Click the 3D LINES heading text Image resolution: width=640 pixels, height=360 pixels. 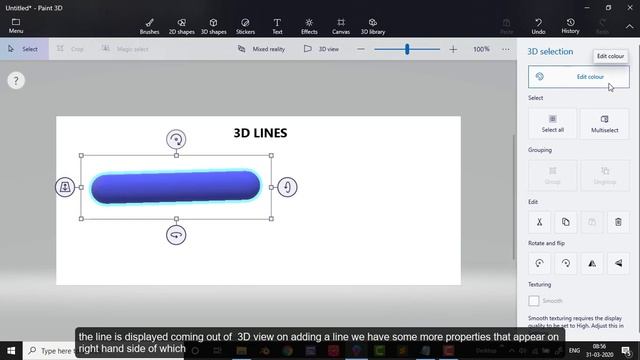pyautogui.click(x=260, y=133)
